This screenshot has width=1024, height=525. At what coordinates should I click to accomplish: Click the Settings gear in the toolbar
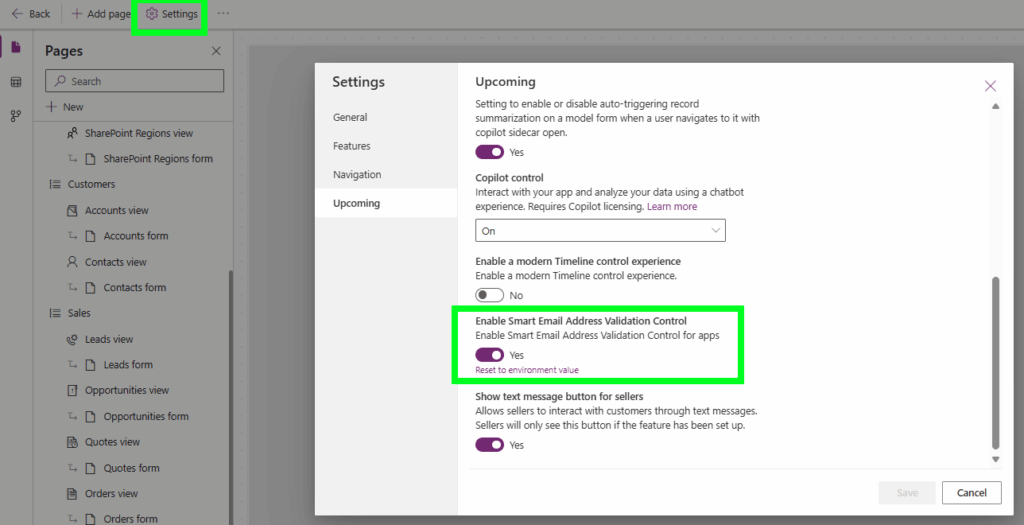(171, 14)
